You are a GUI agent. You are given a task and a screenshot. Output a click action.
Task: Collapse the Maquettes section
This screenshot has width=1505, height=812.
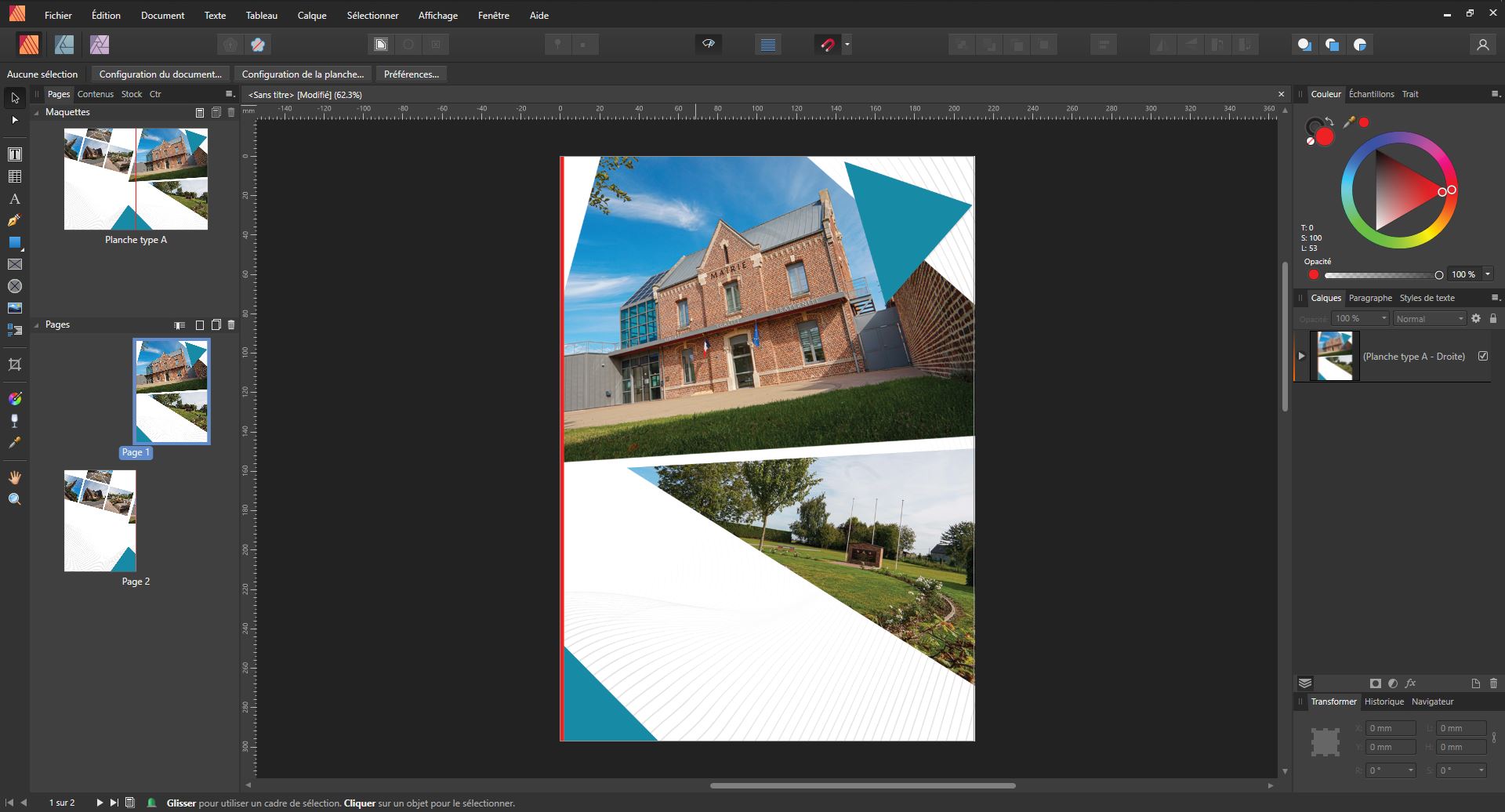click(37, 113)
